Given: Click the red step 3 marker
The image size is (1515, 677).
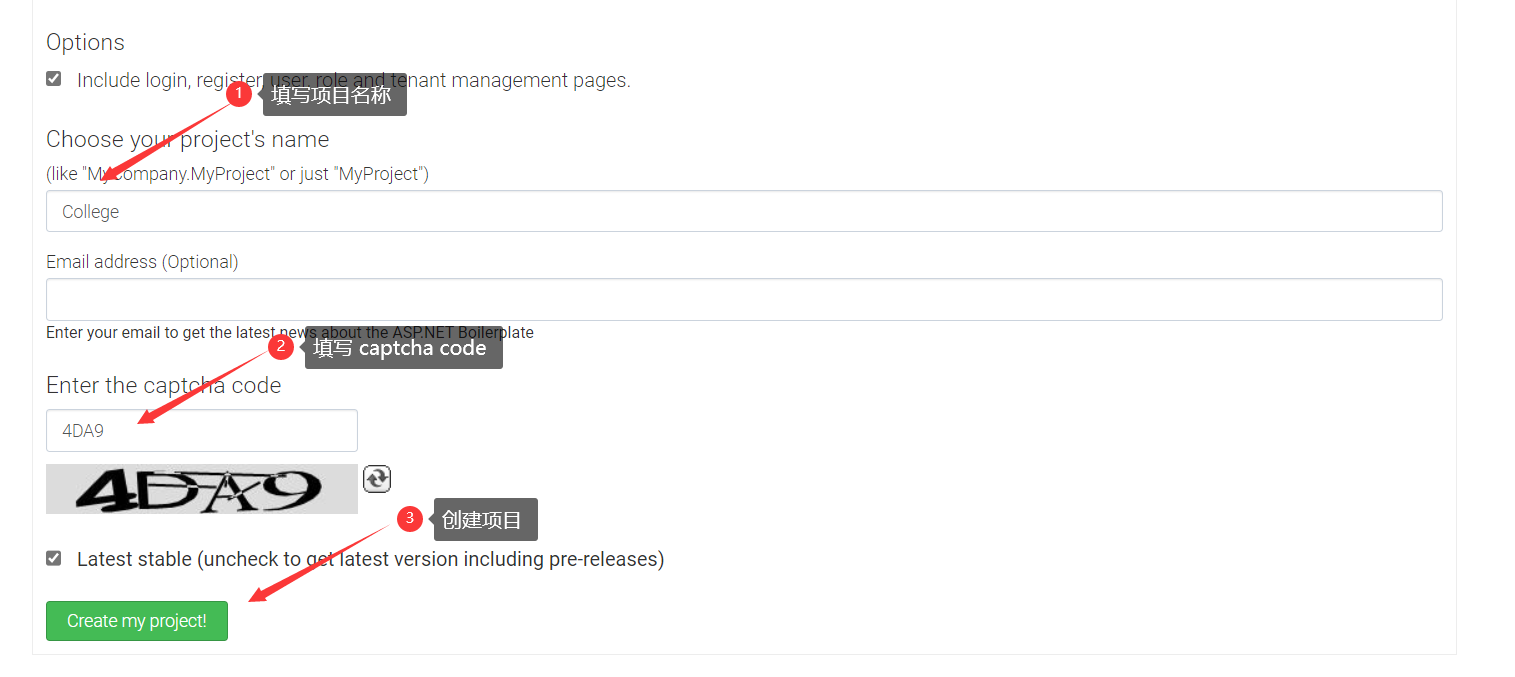Looking at the screenshot, I should [409, 518].
